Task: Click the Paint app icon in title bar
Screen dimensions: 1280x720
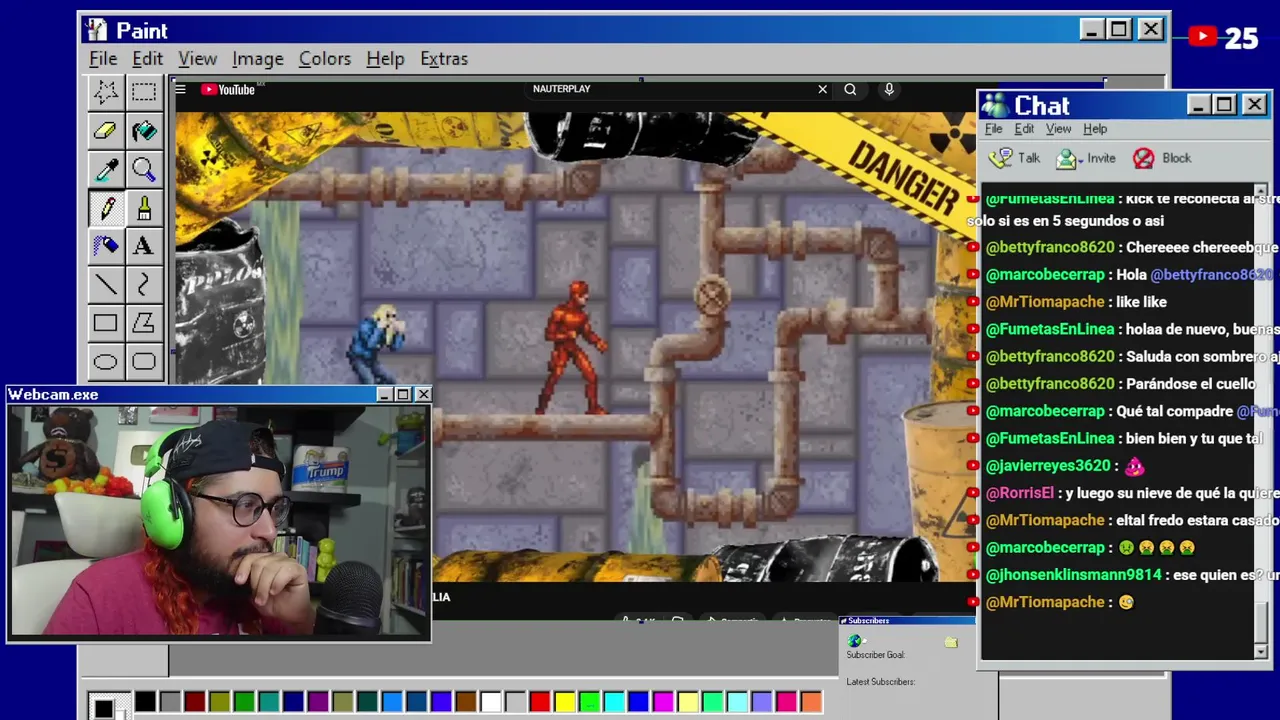Action: click(x=96, y=30)
